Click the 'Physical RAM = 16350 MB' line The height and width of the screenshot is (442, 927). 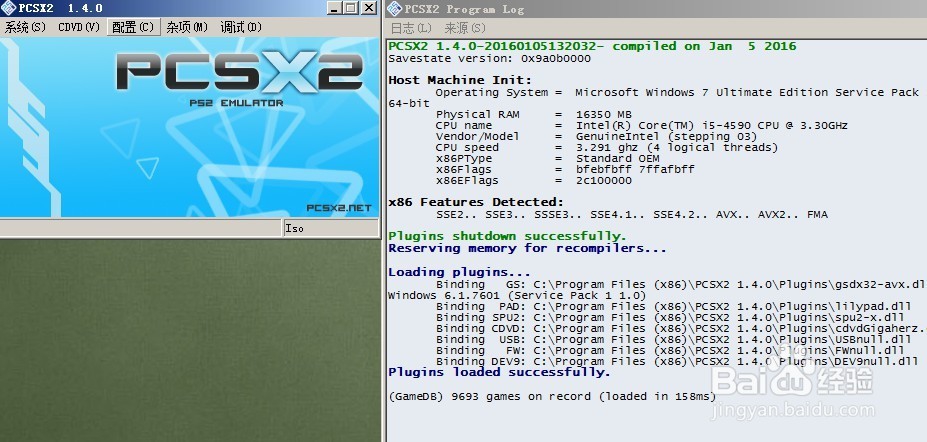(x=533, y=114)
